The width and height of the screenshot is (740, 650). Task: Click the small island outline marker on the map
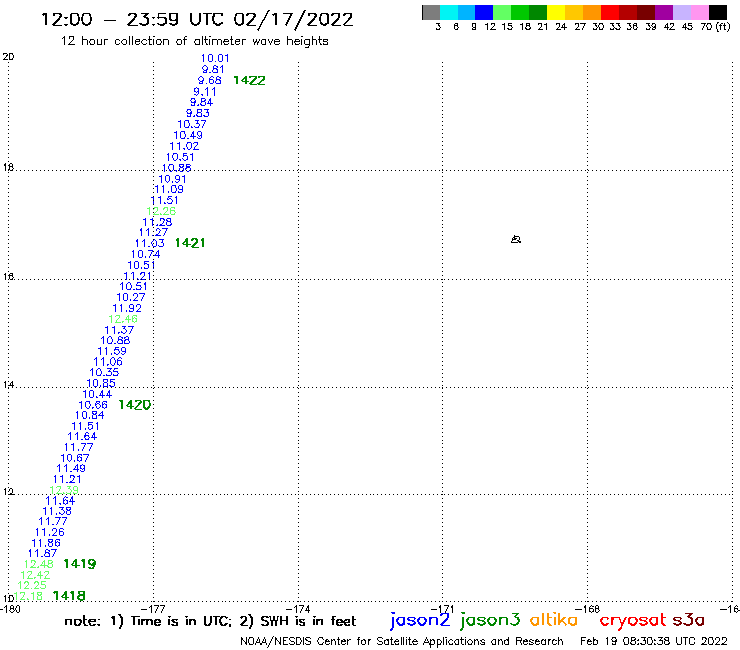click(x=516, y=240)
